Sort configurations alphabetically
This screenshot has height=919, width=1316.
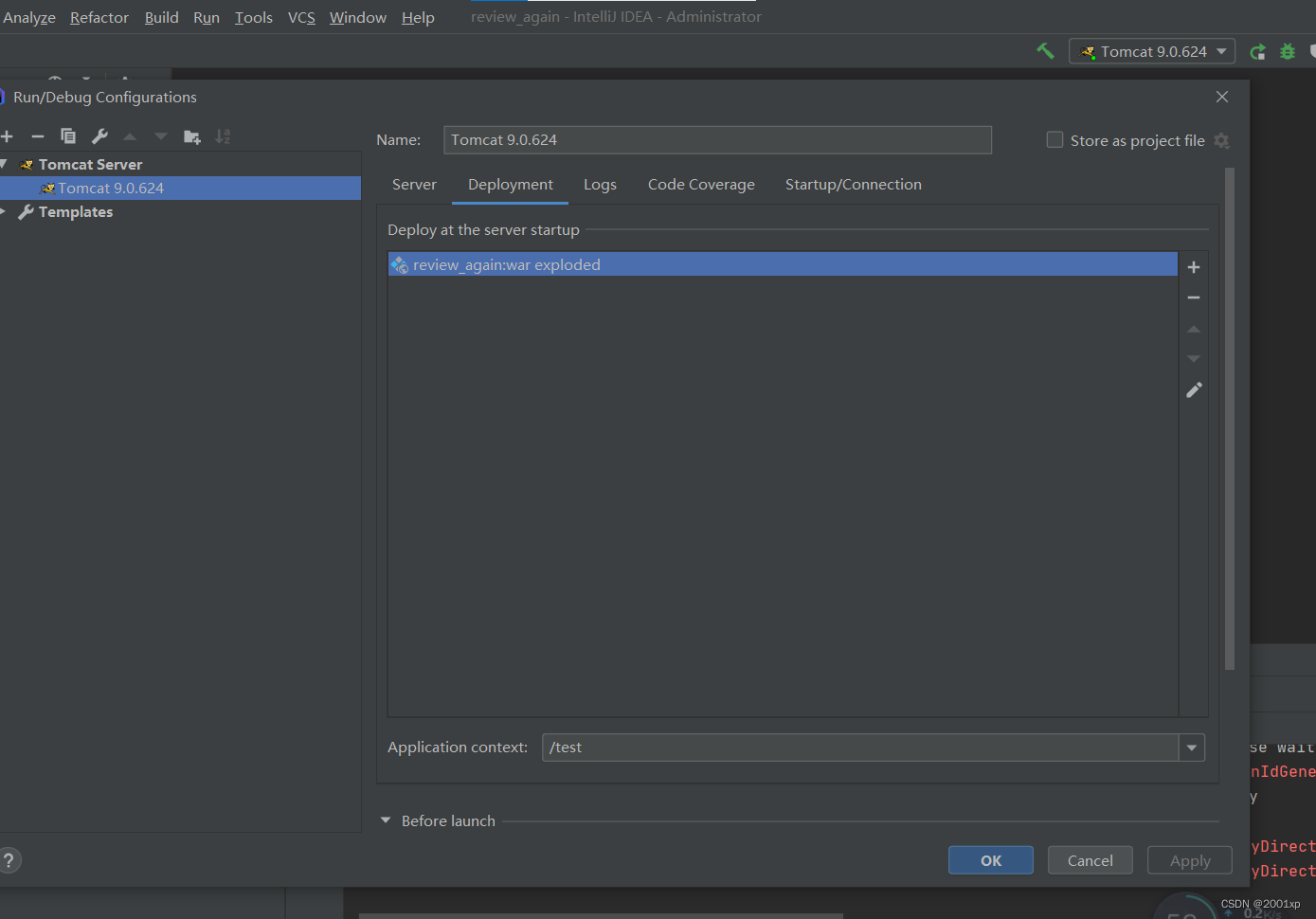223,136
